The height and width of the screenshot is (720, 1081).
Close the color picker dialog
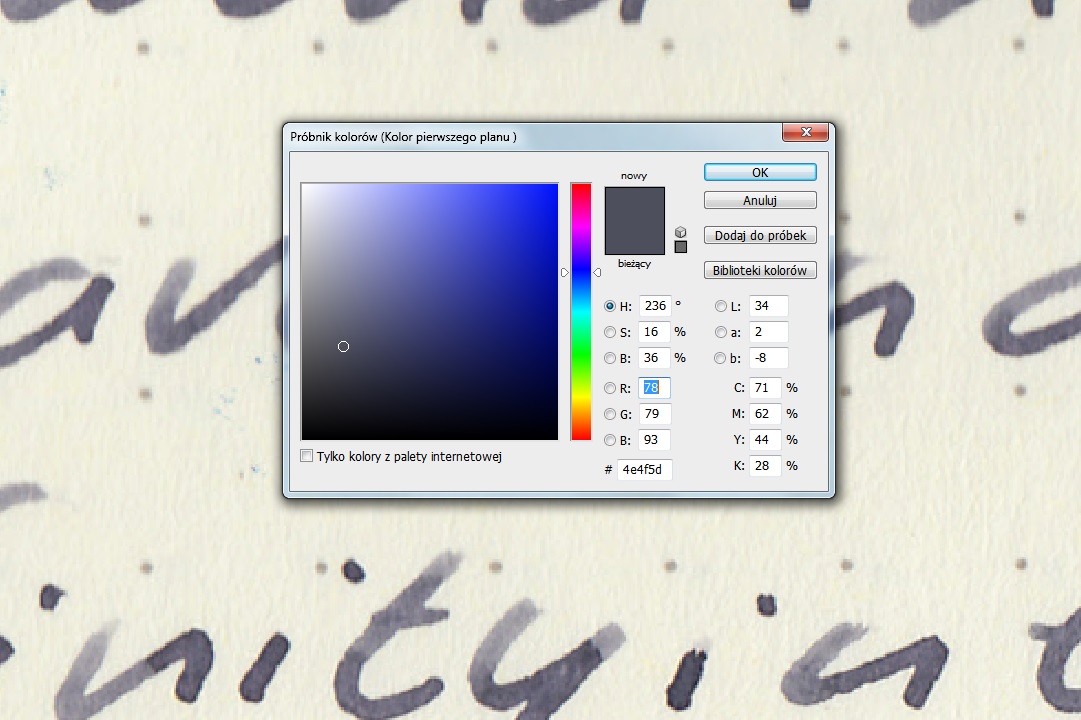pos(805,133)
